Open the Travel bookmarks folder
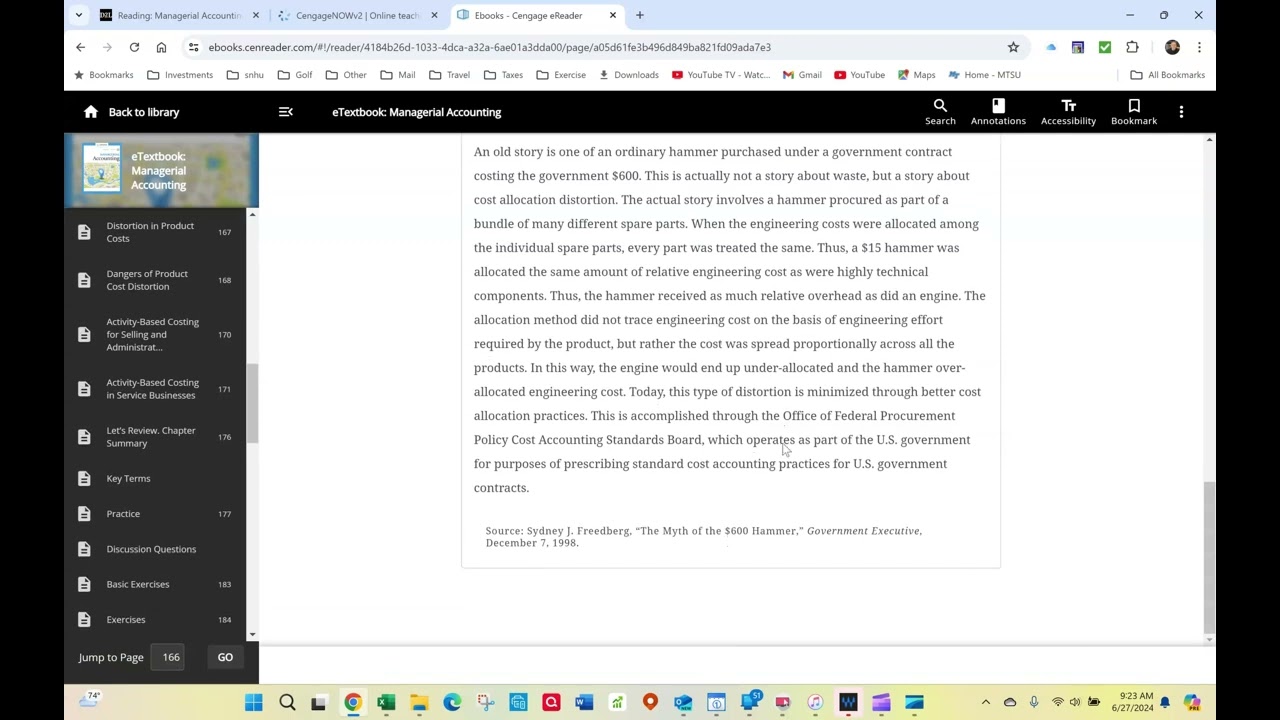 [449, 75]
